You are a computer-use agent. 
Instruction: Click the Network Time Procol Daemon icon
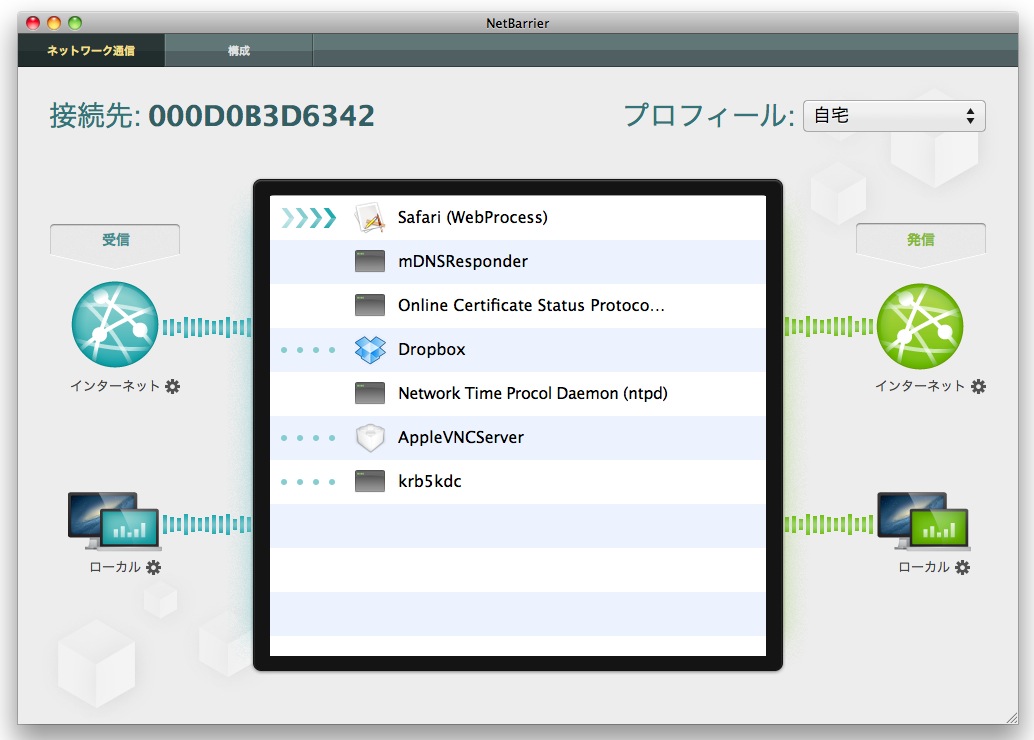[370, 393]
